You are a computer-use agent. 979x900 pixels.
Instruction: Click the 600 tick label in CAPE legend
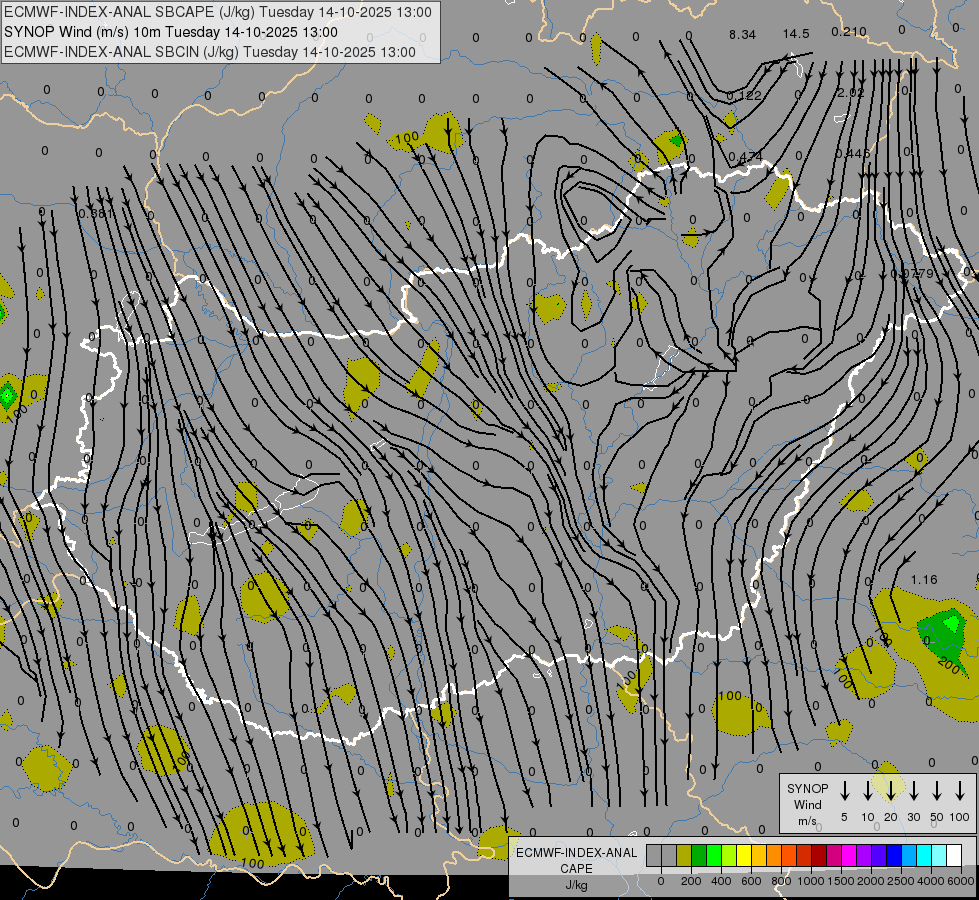click(751, 881)
